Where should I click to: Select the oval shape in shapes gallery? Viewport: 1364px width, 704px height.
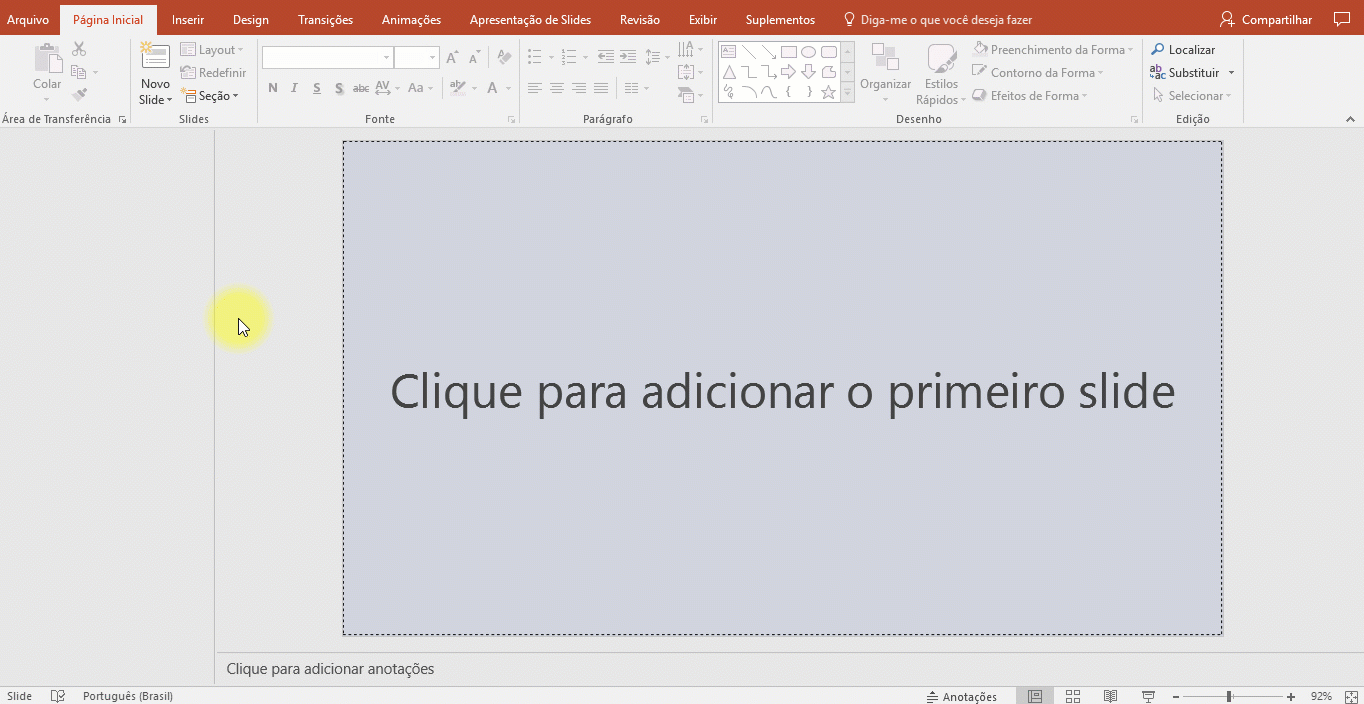tap(808, 52)
